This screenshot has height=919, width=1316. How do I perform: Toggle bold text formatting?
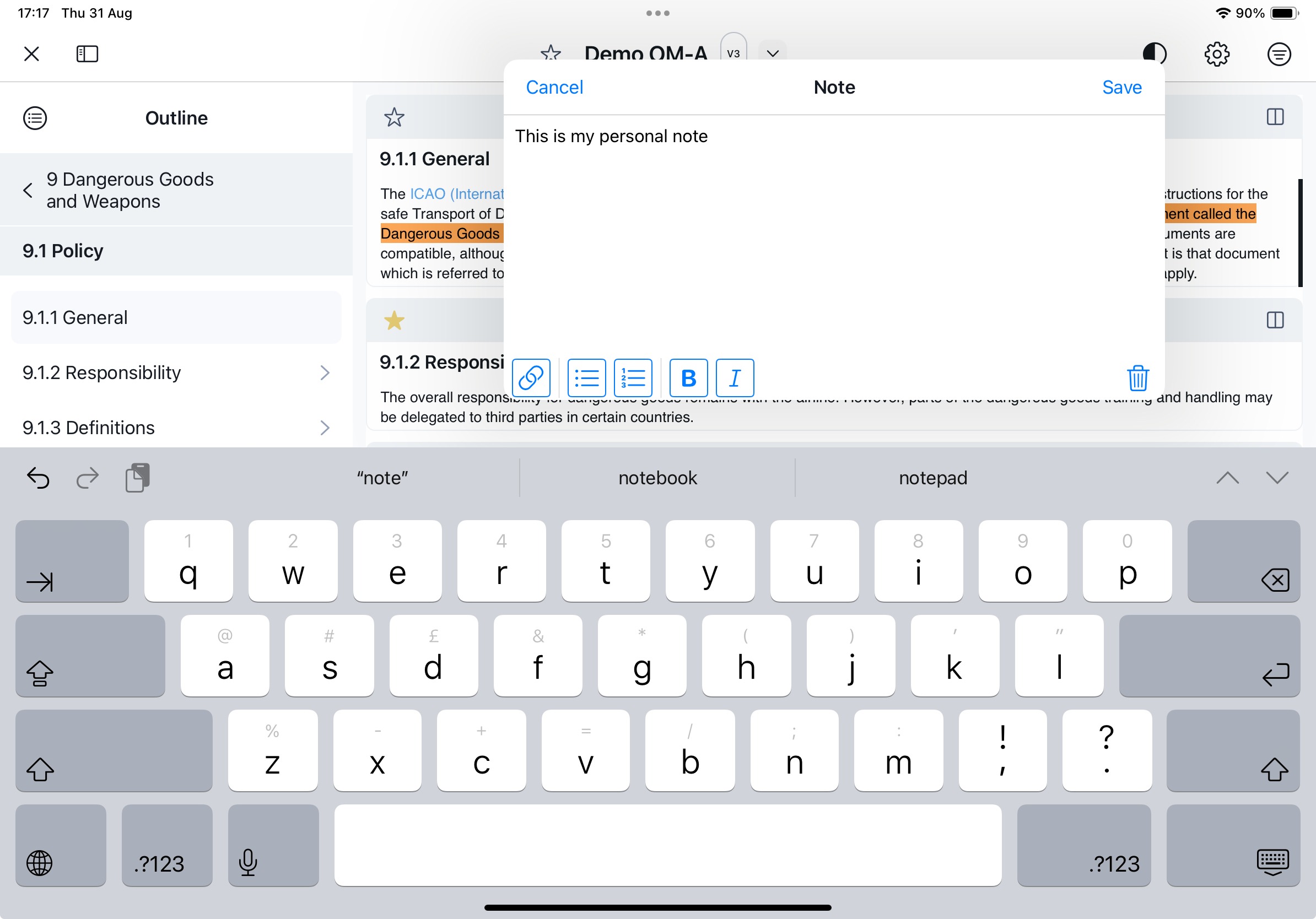[688, 377]
